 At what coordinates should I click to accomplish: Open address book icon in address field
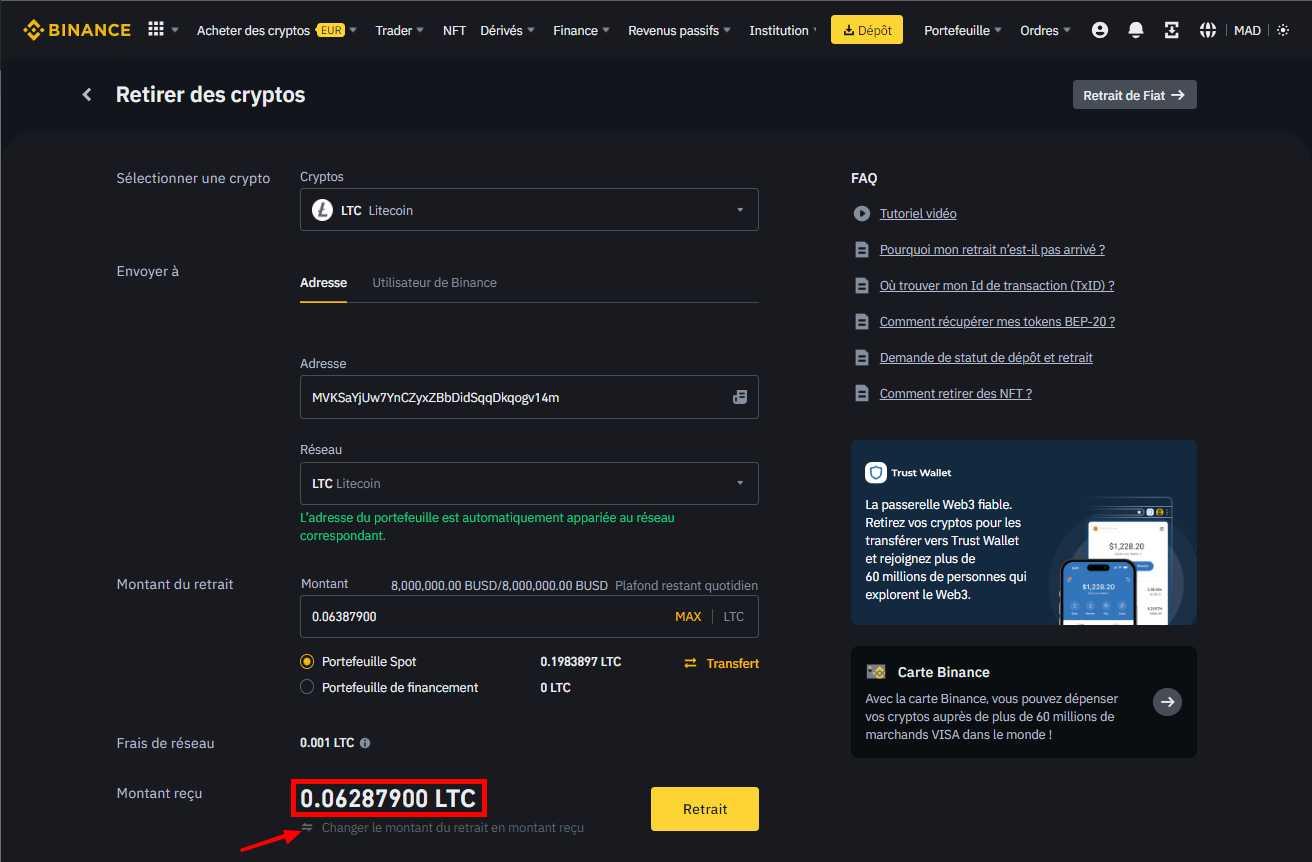tap(740, 397)
